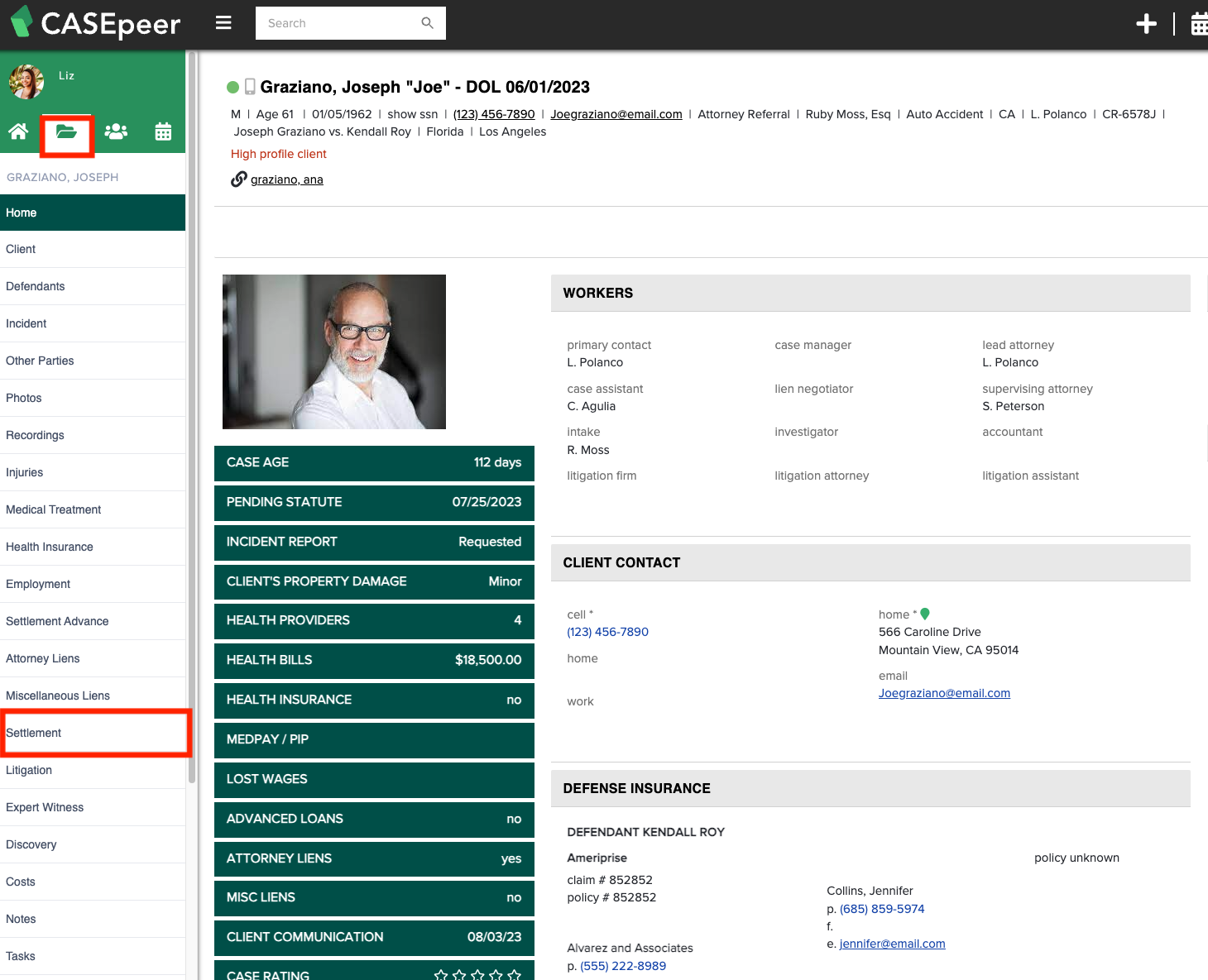
Task: Open the Miscellaneous Liens sidebar item
Action: pyautogui.click(x=93, y=696)
